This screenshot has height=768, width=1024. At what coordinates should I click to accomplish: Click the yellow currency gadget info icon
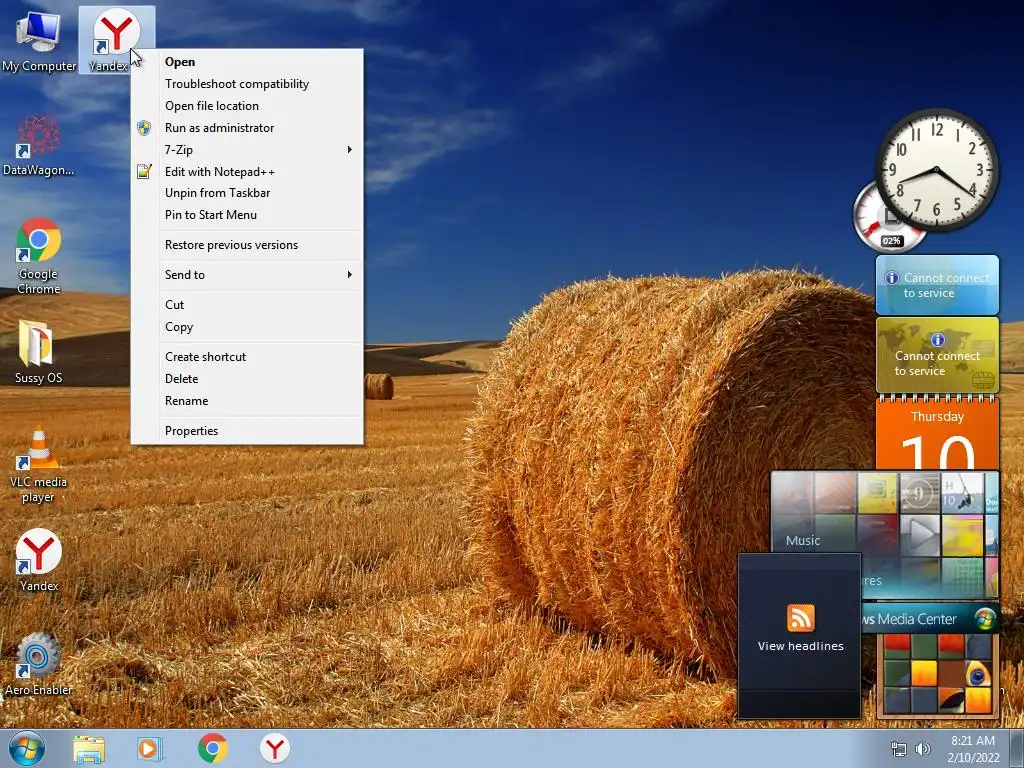coord(938,340)
